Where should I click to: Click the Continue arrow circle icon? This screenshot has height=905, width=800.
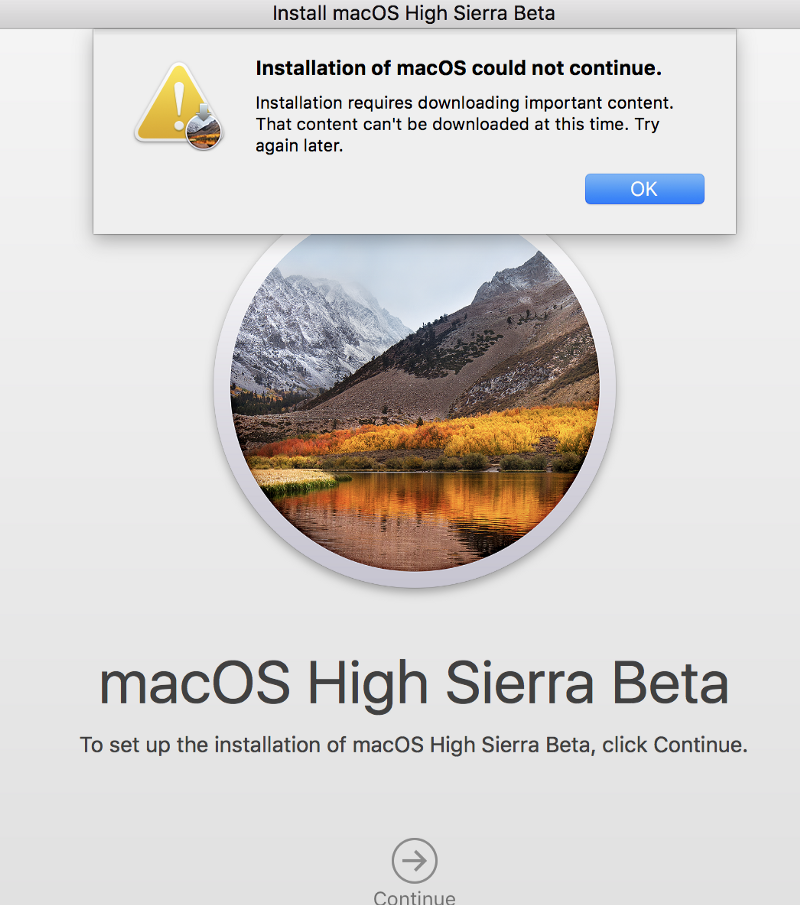tap(414, 861)
